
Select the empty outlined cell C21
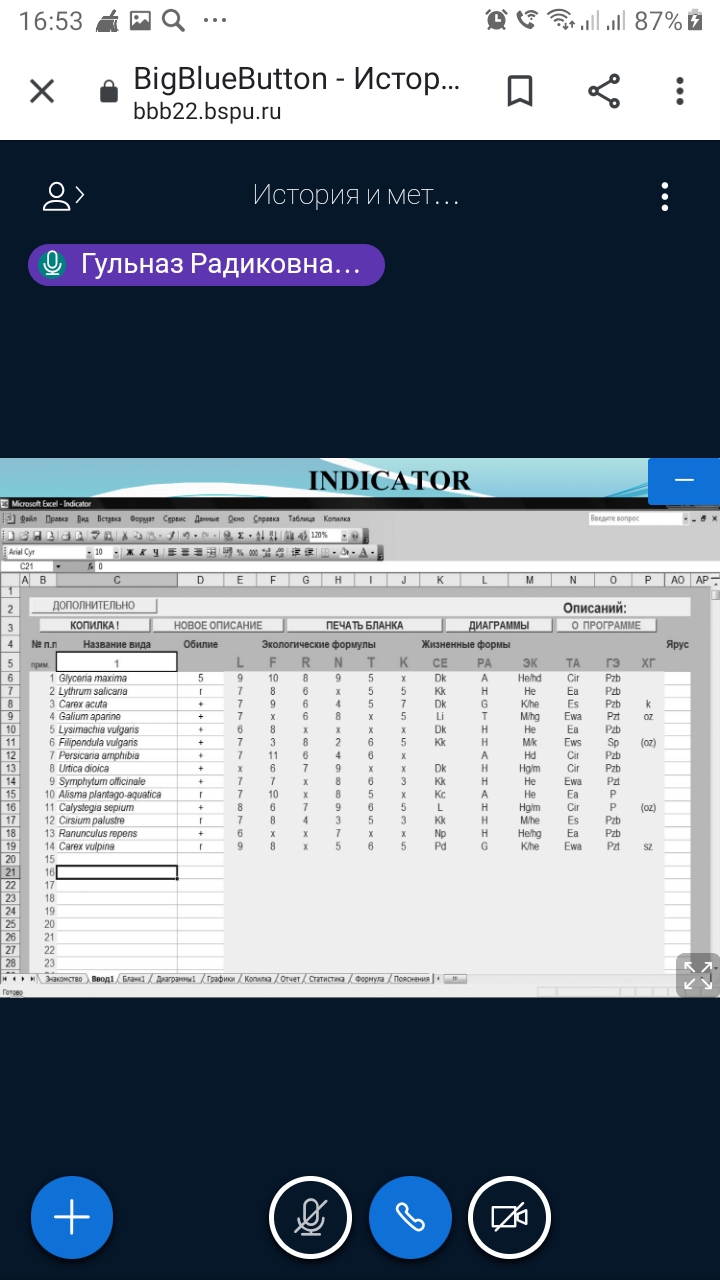point(117,872)
